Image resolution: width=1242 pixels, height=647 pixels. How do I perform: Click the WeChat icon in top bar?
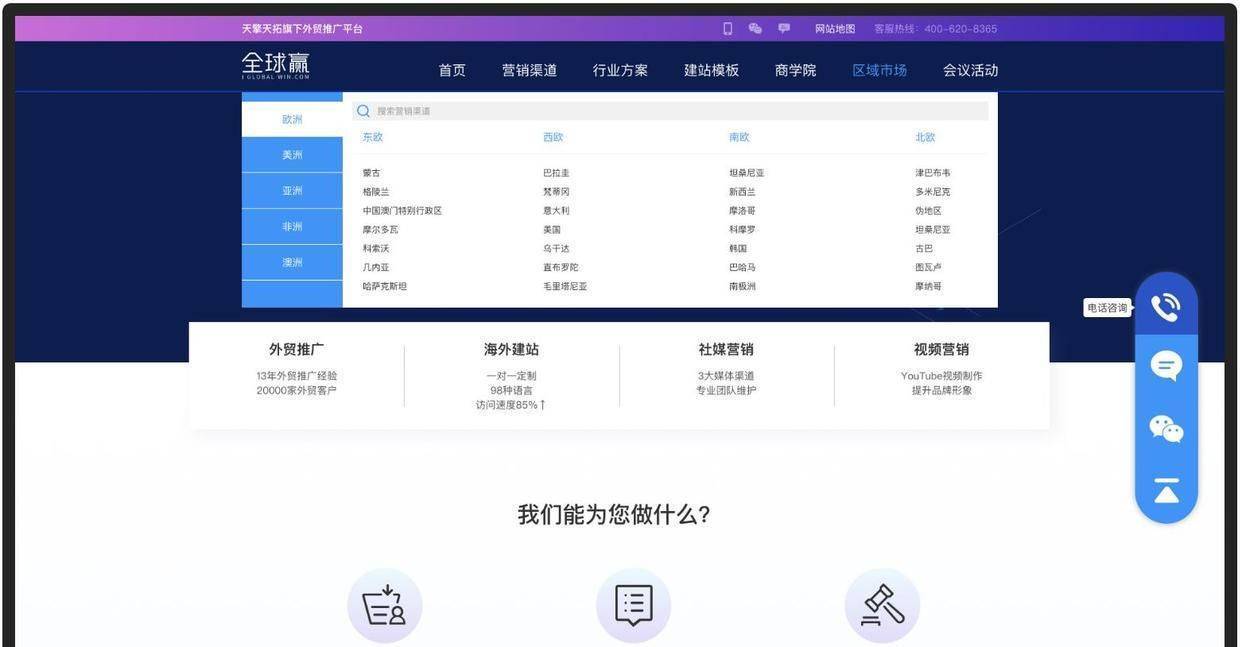click(x=755, y=29)
